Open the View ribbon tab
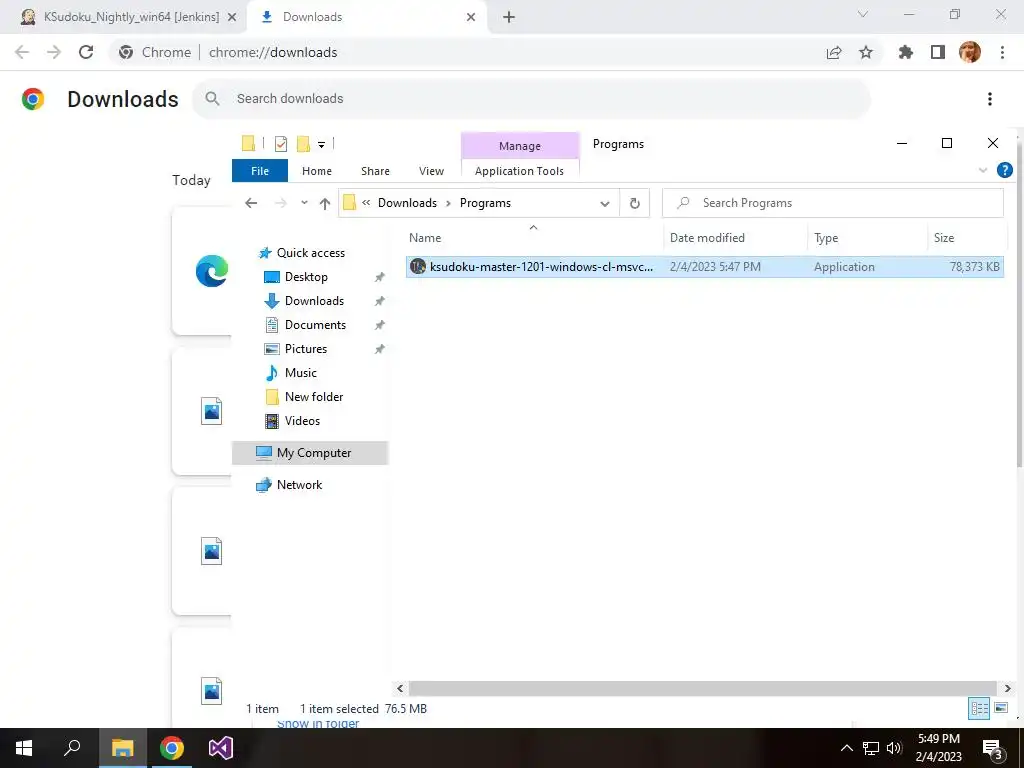 pyautogui.click(x=431, y=171)
